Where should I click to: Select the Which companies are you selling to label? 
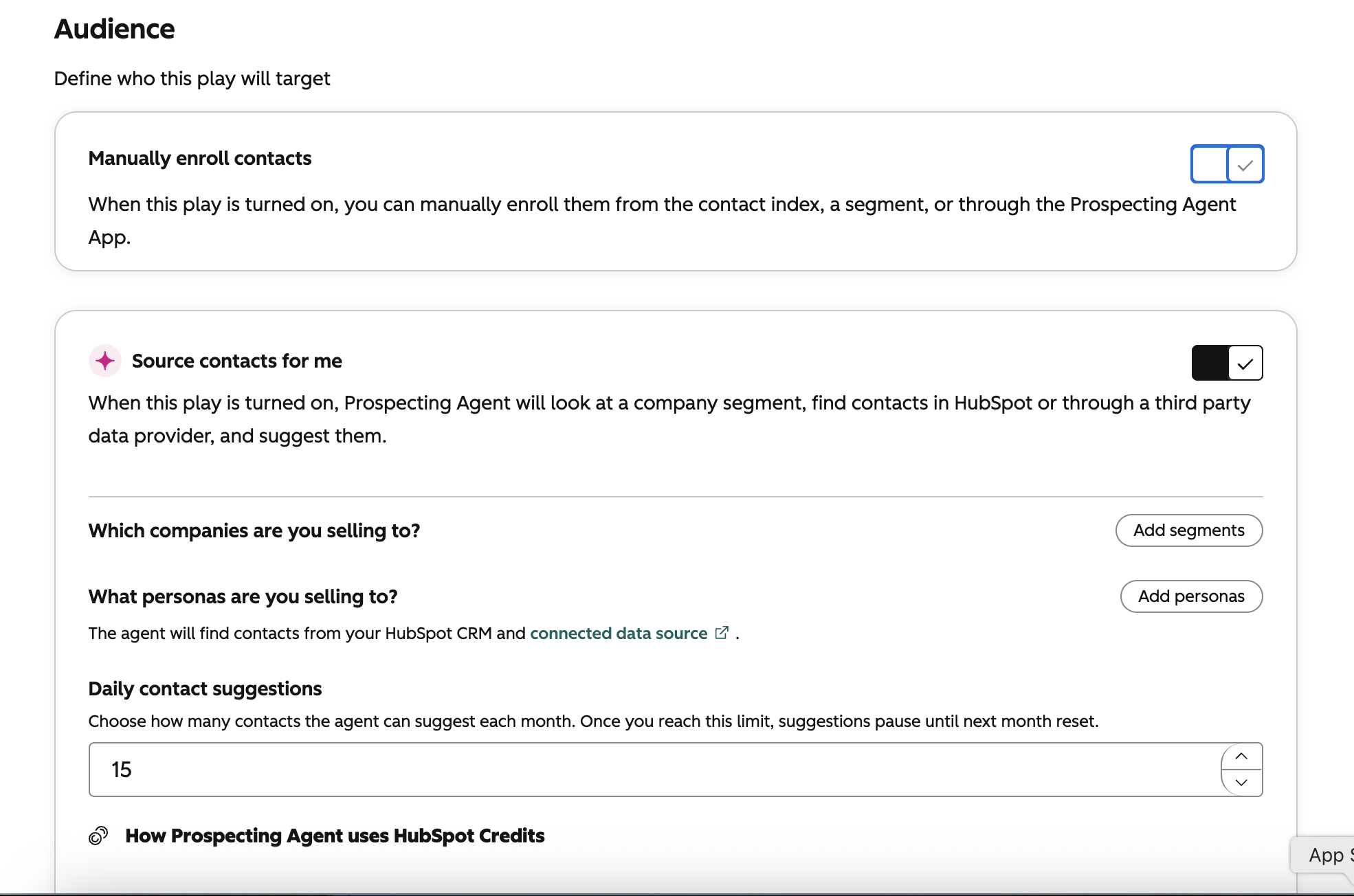pyautogui.click(x=254, y=530)
